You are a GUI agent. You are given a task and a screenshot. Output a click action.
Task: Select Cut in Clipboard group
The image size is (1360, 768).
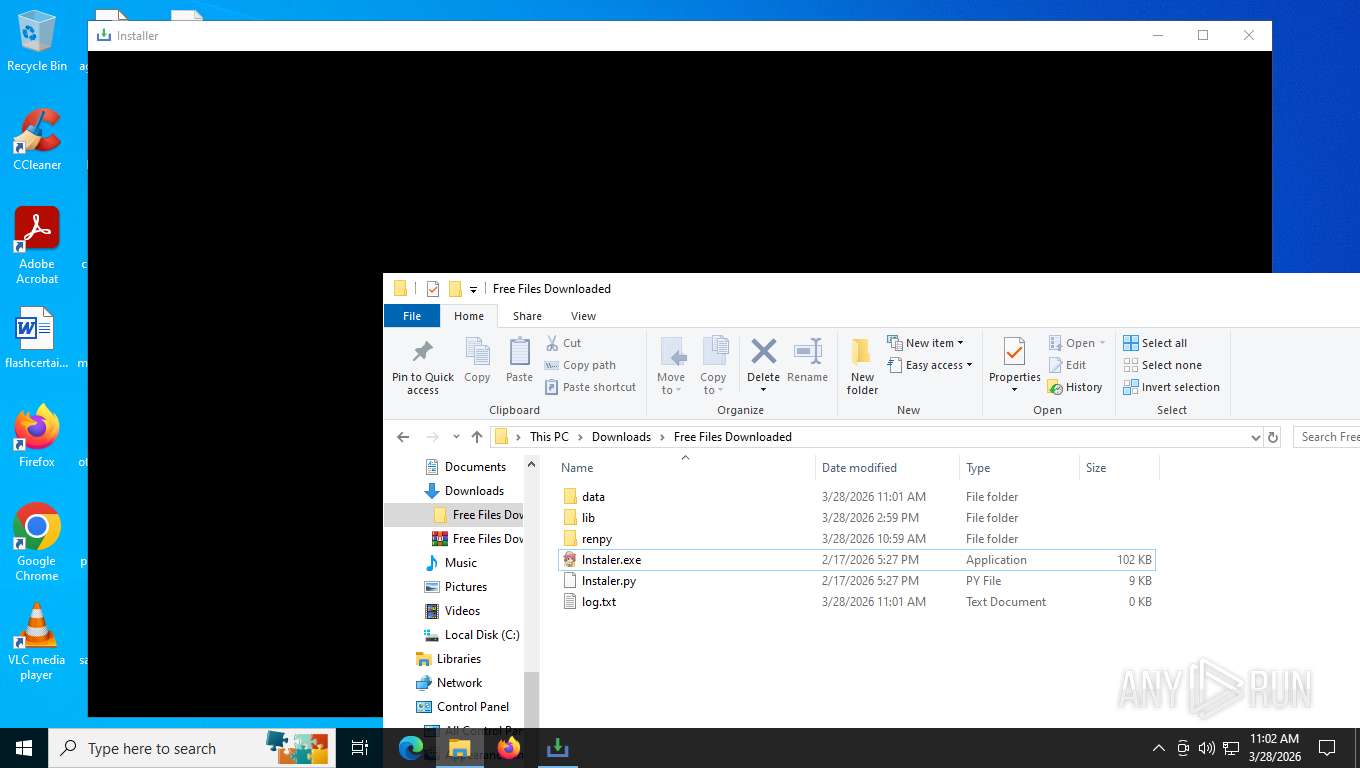pyautogui.click(x=563, y=343)
